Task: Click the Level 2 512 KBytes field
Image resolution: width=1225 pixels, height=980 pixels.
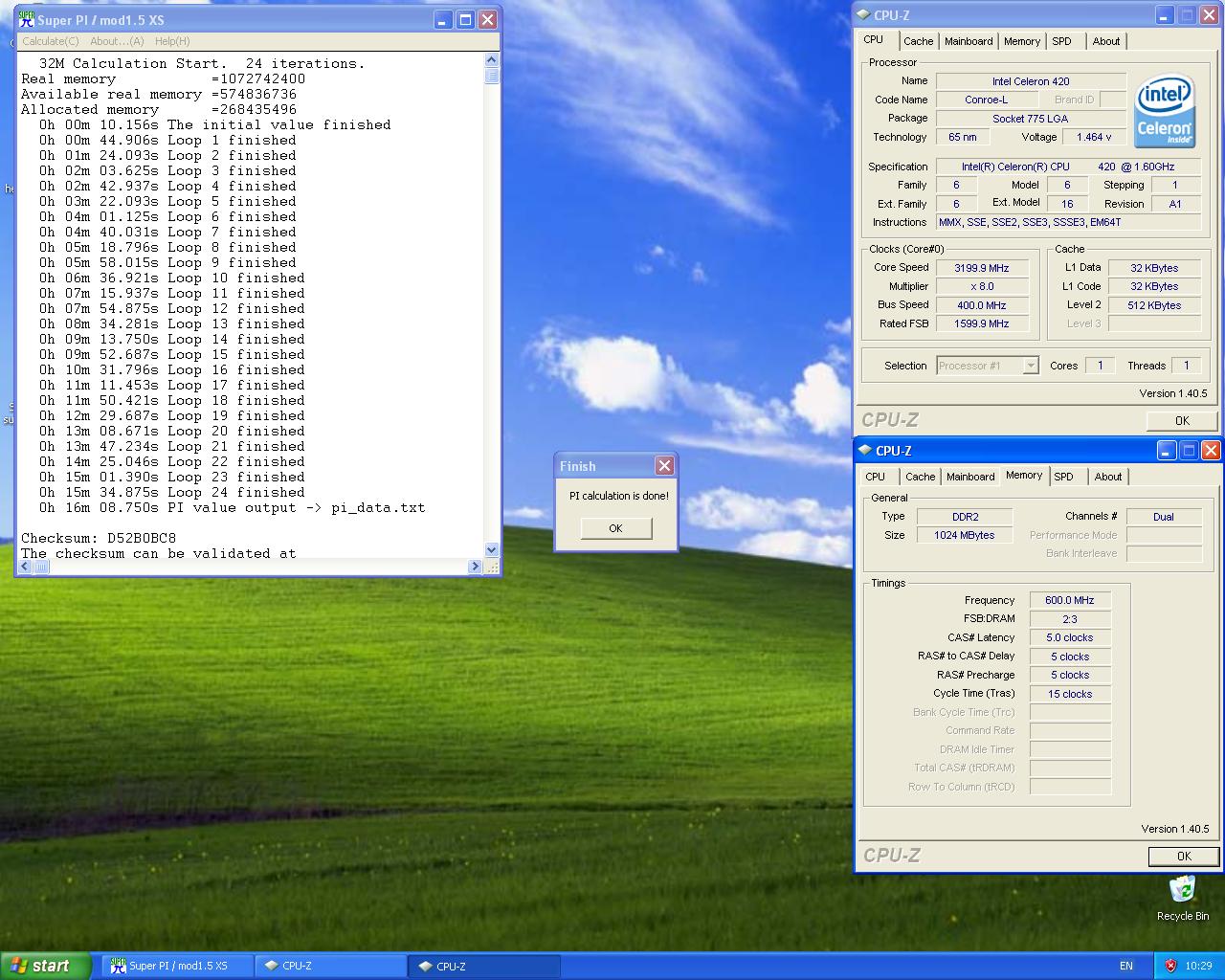Action: [1154, 305]
